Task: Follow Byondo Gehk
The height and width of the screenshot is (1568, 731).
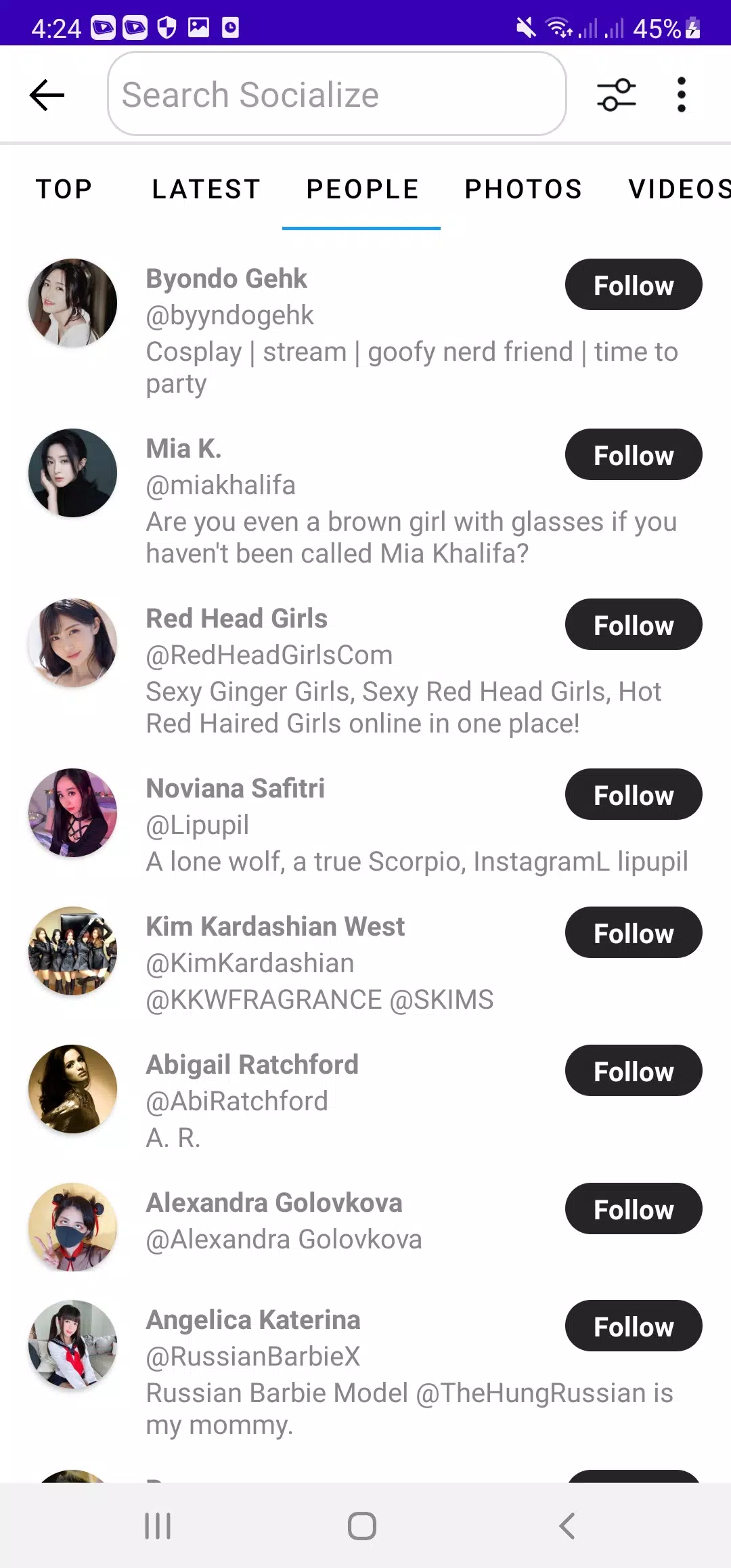Action: (634, 285)
